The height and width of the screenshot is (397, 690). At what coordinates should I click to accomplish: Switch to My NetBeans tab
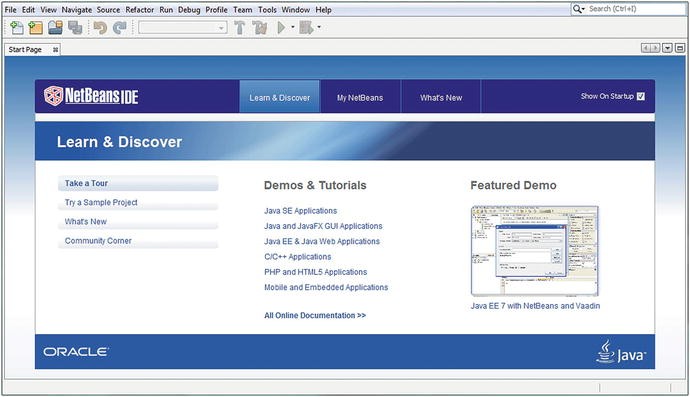tap(360, 96)
